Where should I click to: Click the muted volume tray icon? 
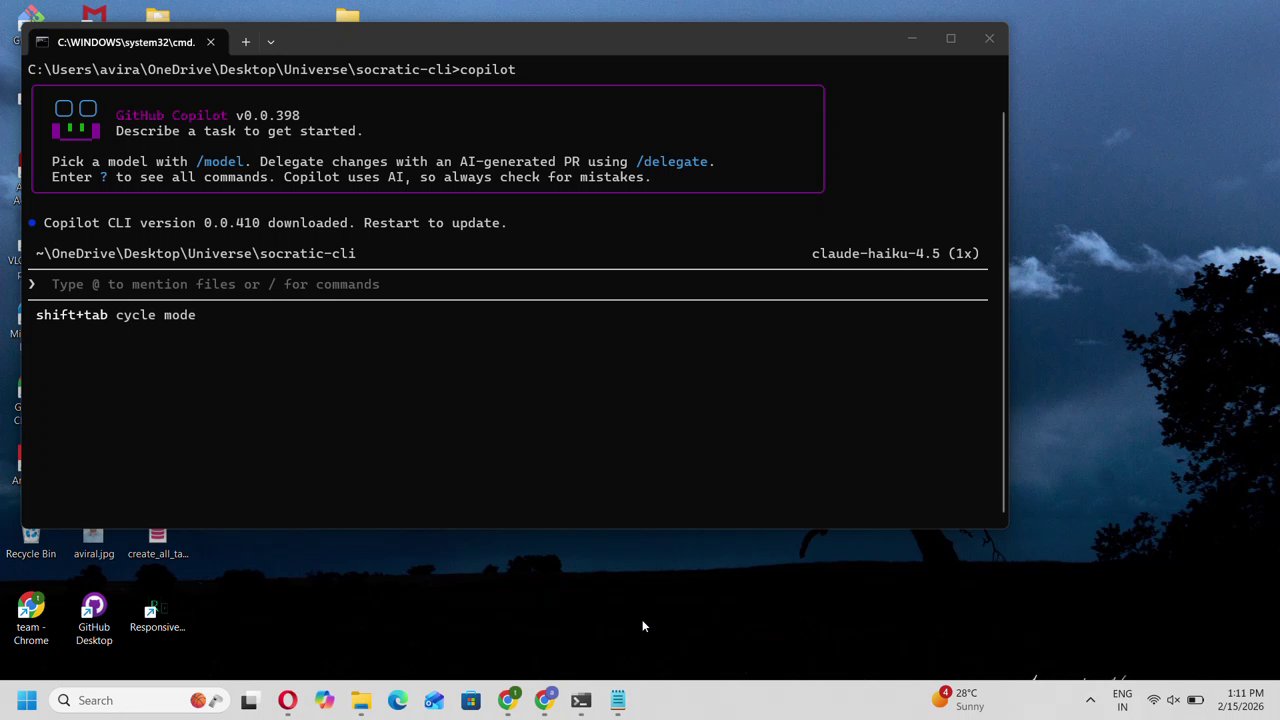[1174, 700]
